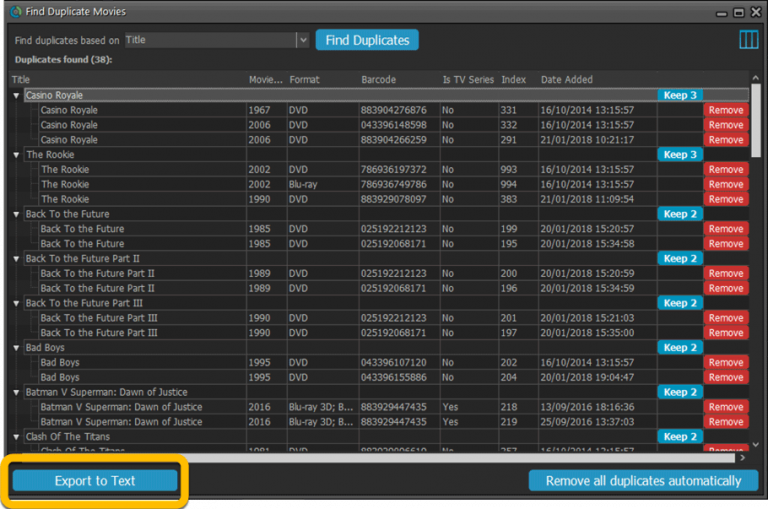Remove The Rookie 1990 entry
This screenshot has height=509, width=768.
(x=726, y=199)
